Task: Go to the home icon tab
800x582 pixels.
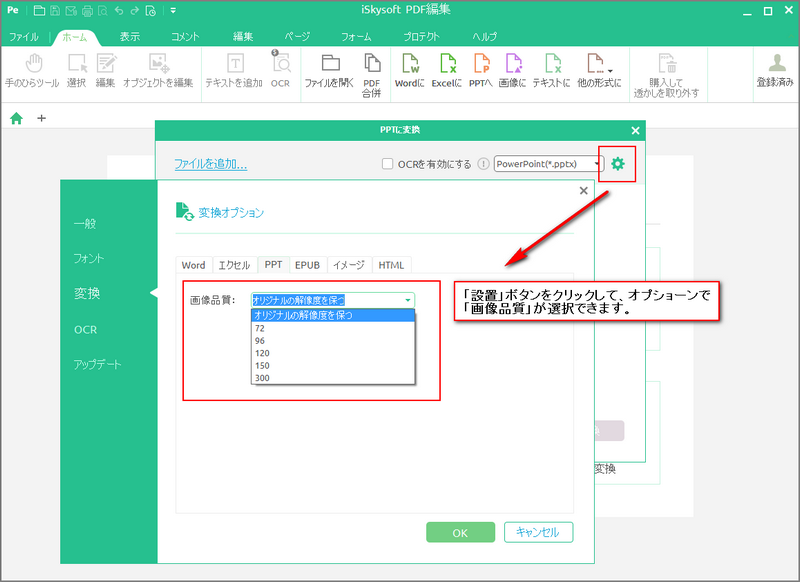Action: coord(16,118)
